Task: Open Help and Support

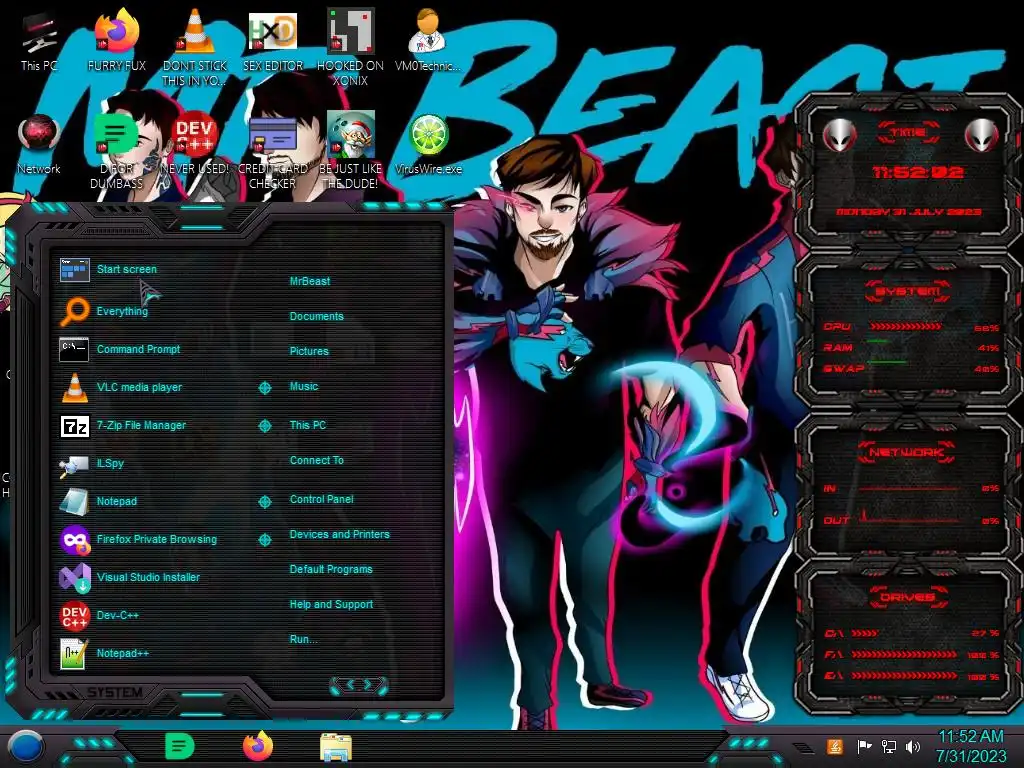Action: tap(331, 605)
